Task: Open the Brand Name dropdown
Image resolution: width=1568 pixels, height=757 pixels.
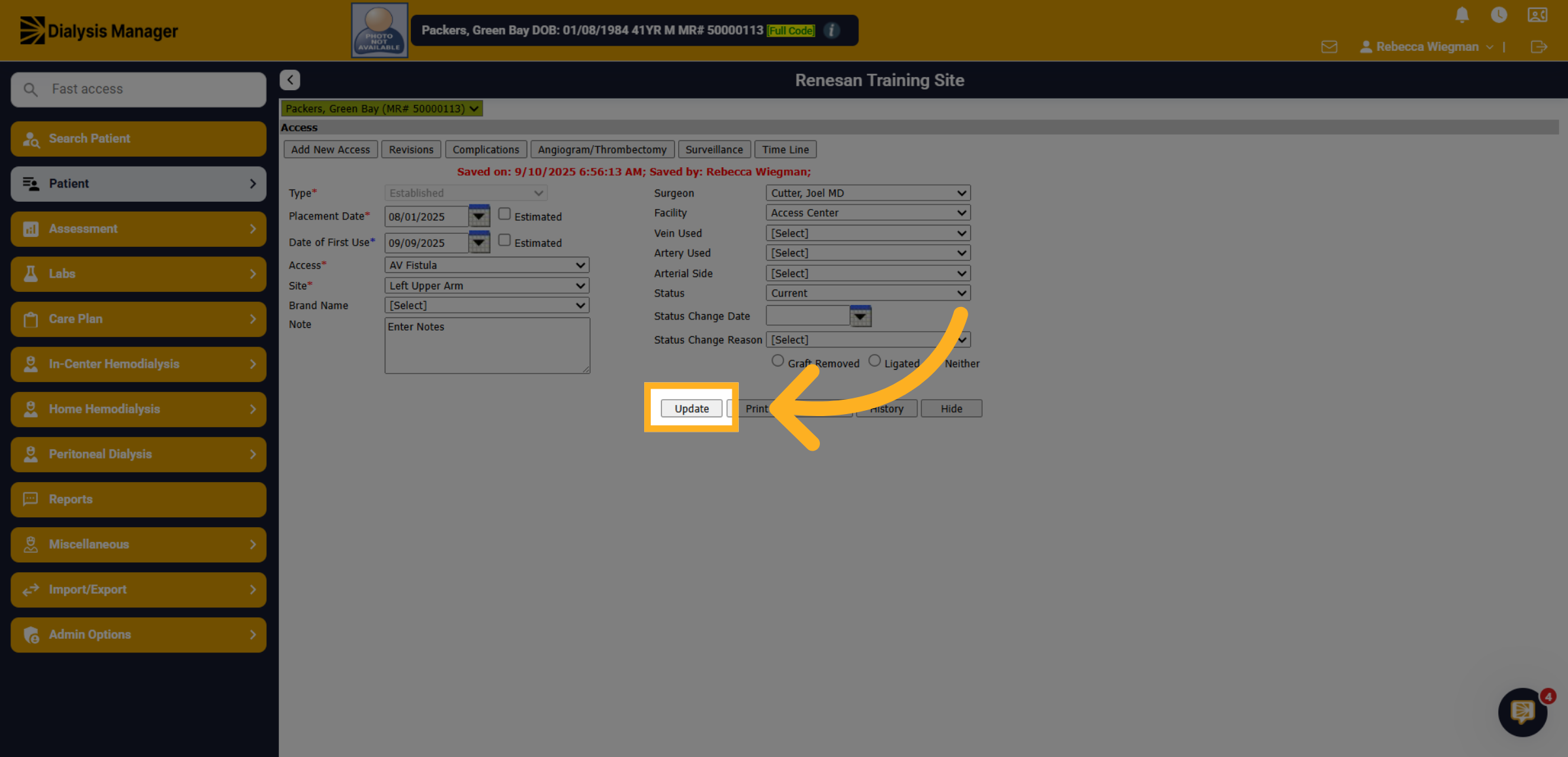Action: click(x=487, y=305)
